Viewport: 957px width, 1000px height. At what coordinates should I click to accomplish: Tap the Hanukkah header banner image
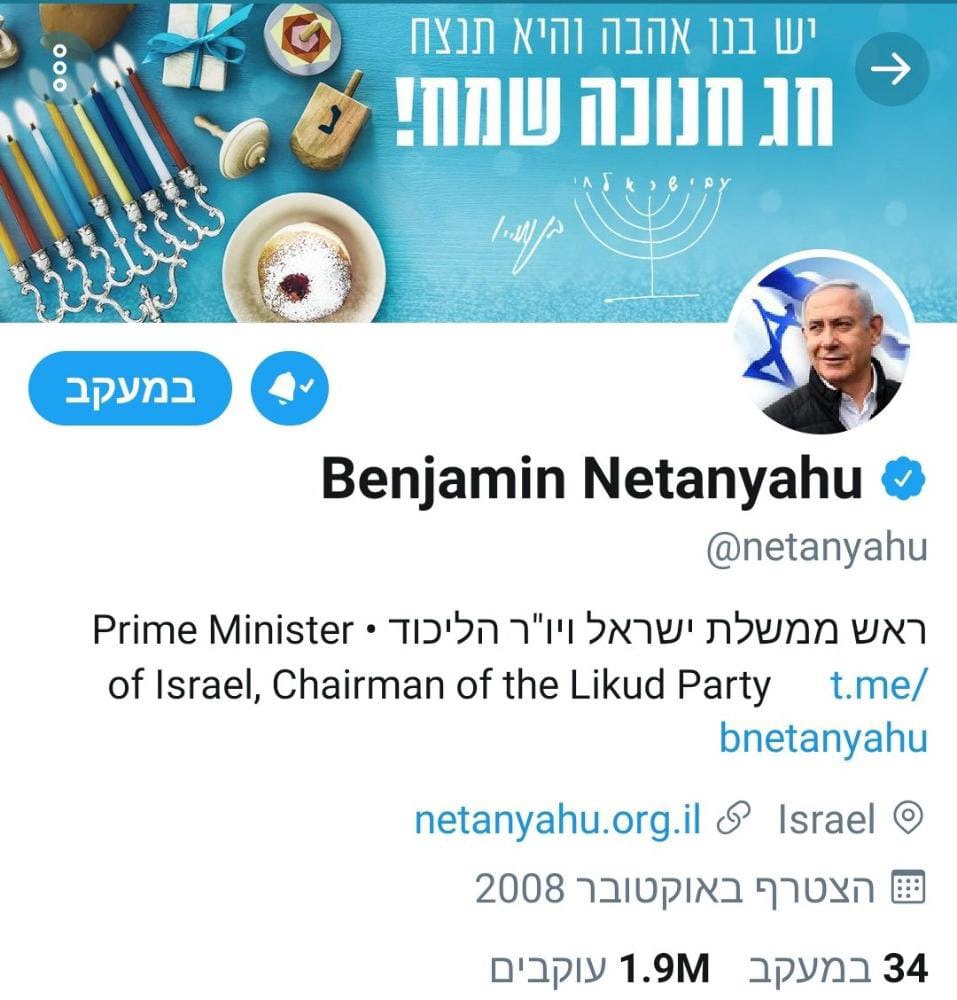click(478, 161)
